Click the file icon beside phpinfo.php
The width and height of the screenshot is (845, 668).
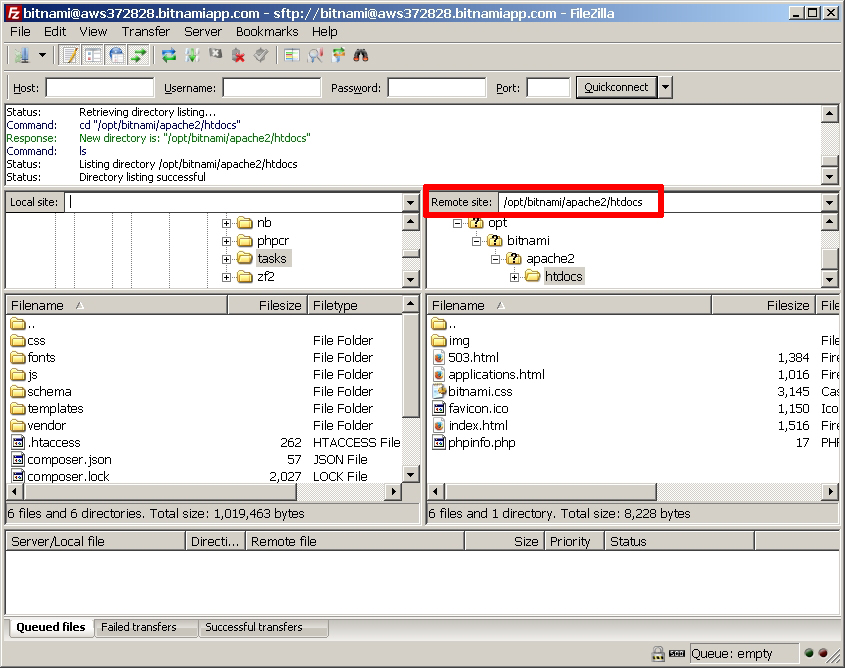tap(439, 442)
